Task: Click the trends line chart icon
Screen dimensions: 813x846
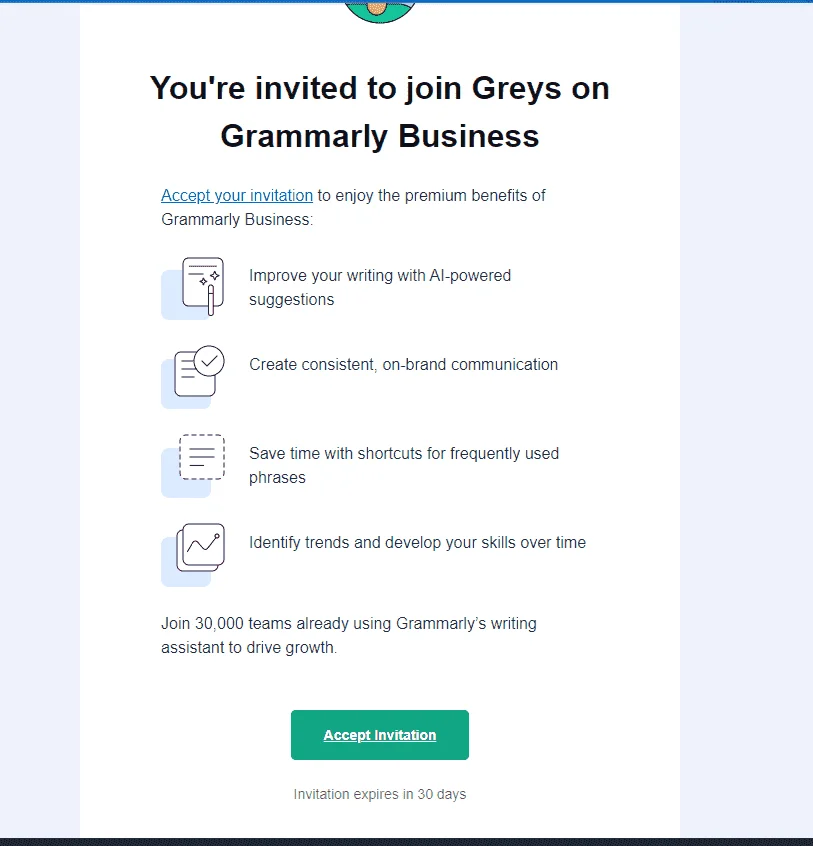Action: 193,555
